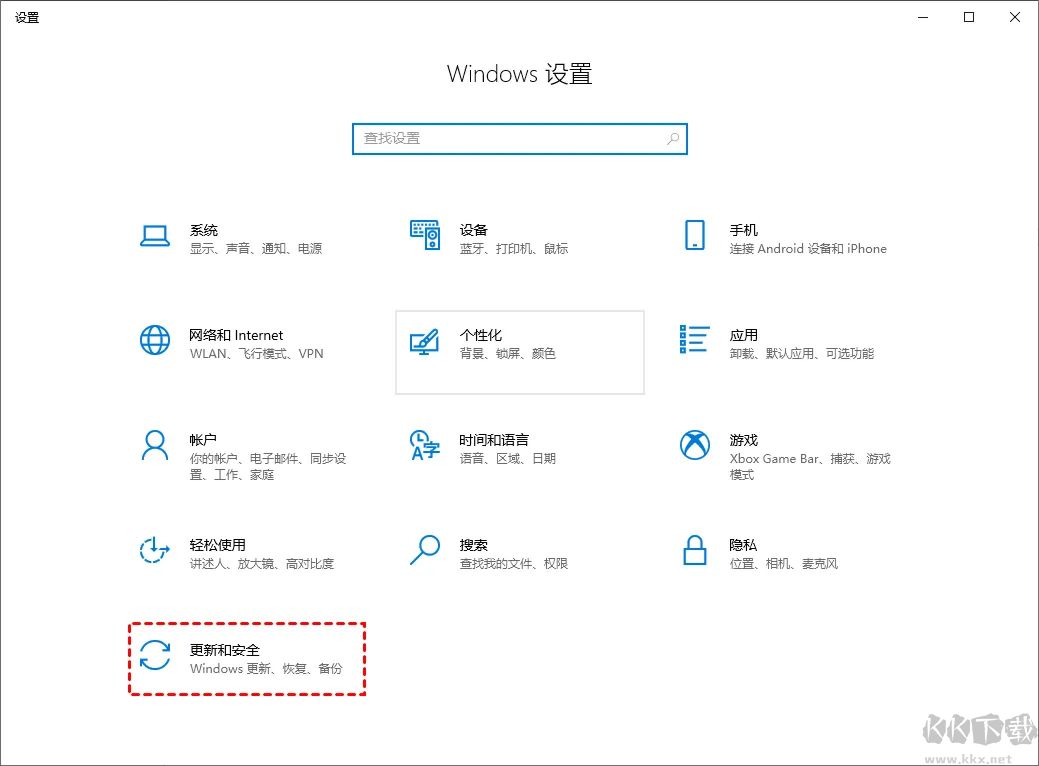Select the 帐户 person icon
1039x766 pixels.
click(x=154, y=448)
